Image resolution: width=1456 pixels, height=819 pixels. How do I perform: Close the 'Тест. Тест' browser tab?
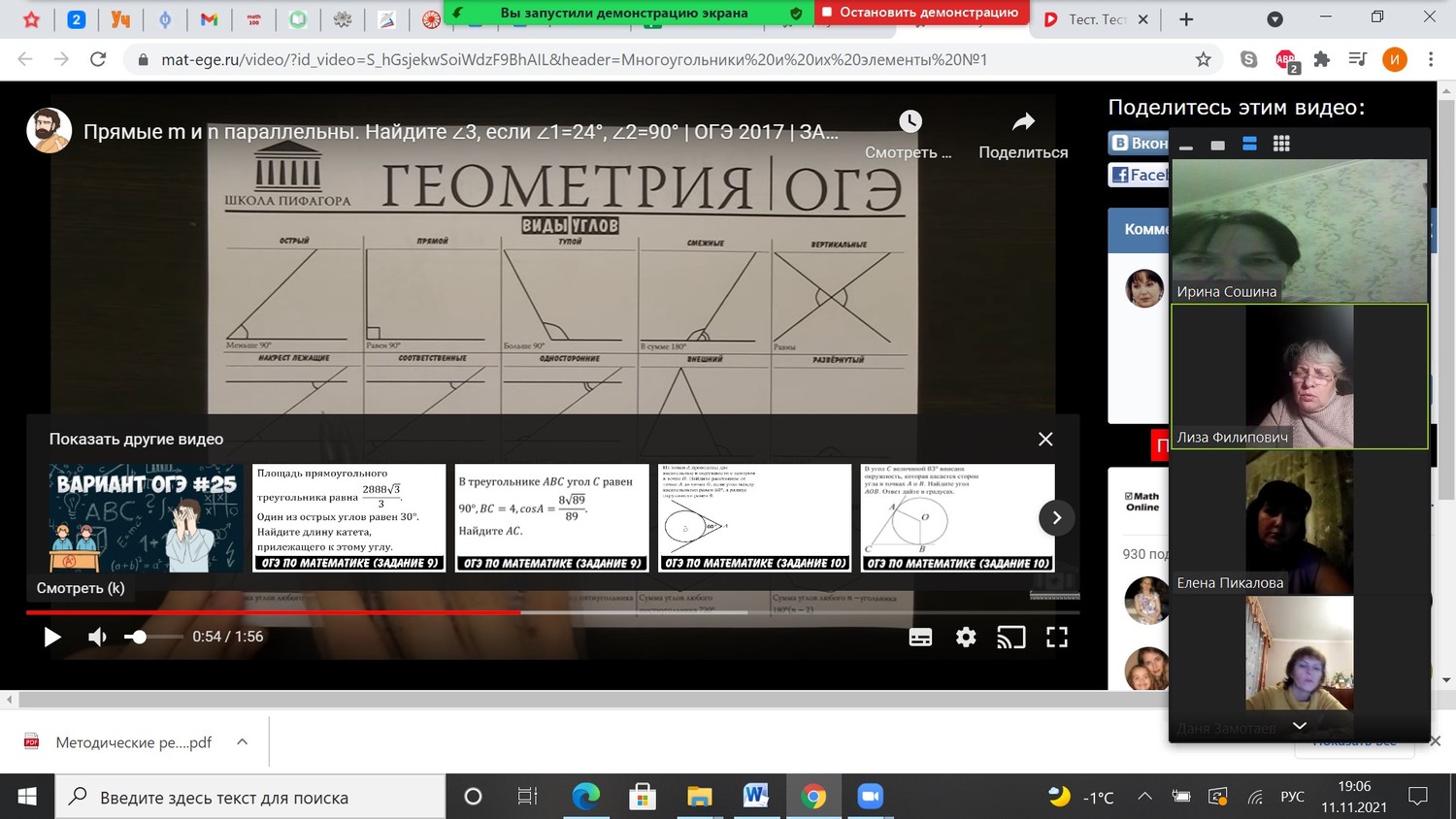pyautogui.click(x=1142, y=19)
